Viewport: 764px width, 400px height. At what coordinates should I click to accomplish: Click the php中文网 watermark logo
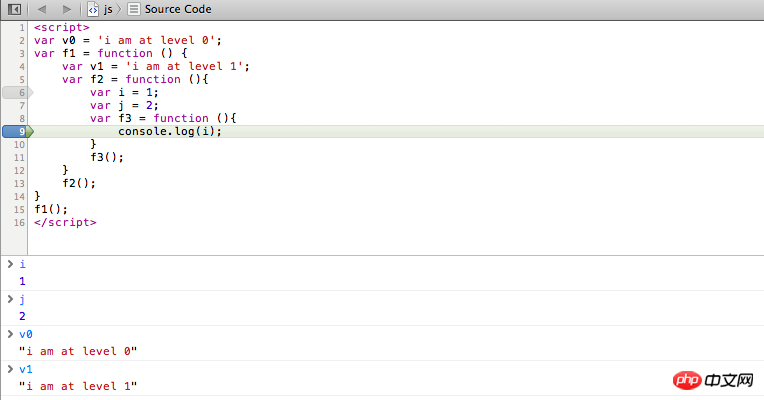(x=713, y=380)
